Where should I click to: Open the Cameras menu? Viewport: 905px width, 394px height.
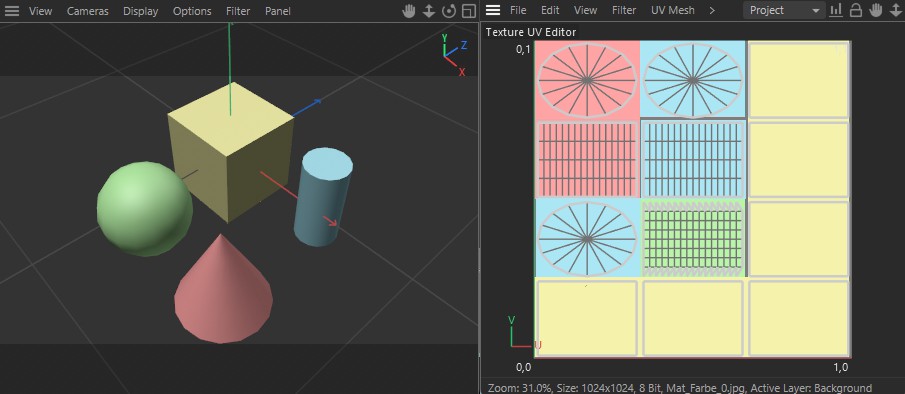tap(88, 11)
